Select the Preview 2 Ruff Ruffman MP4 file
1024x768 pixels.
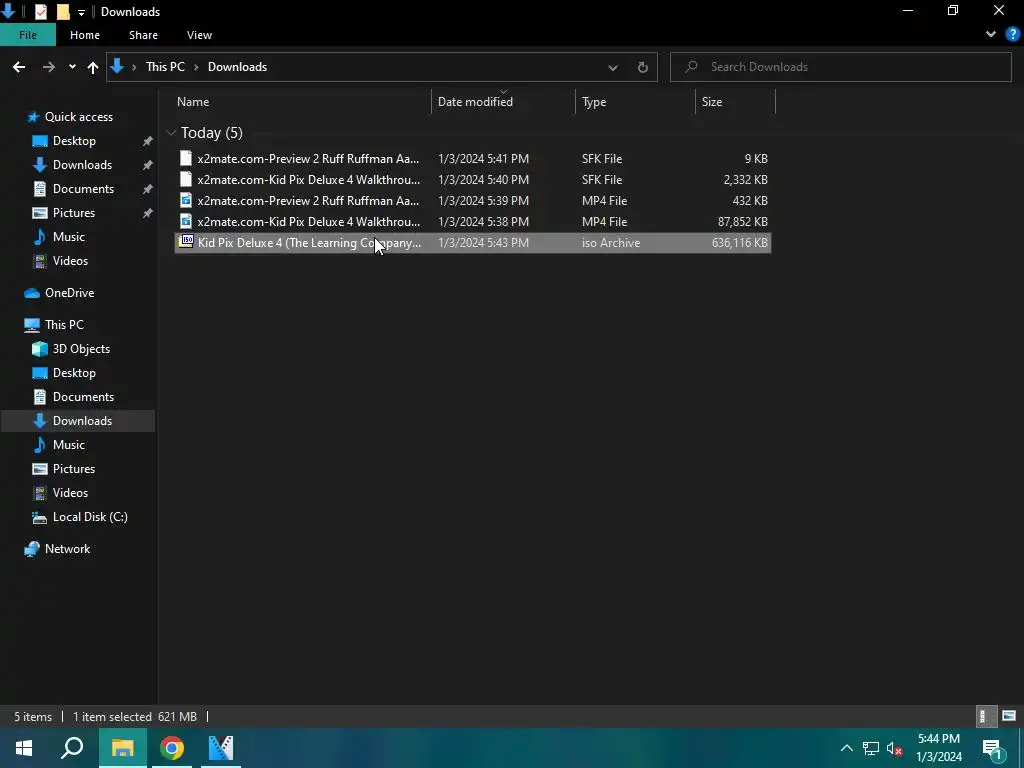click(473, 200)
